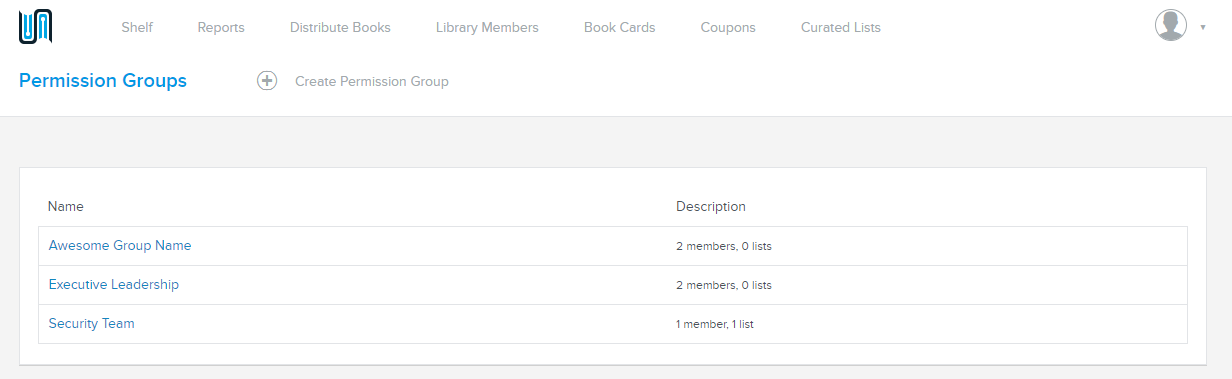Open the Coupons page
This screenshot has width=1232, height=379.
pos(728,27)
